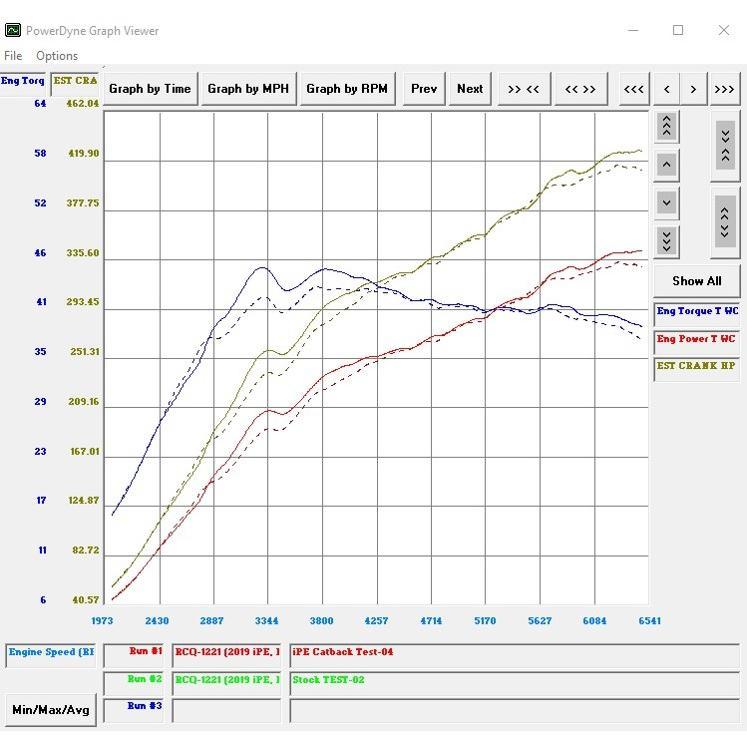The image size is (747, 747).
Task: Toggle the Eng Power T WC trace
Action: [696, 340]
